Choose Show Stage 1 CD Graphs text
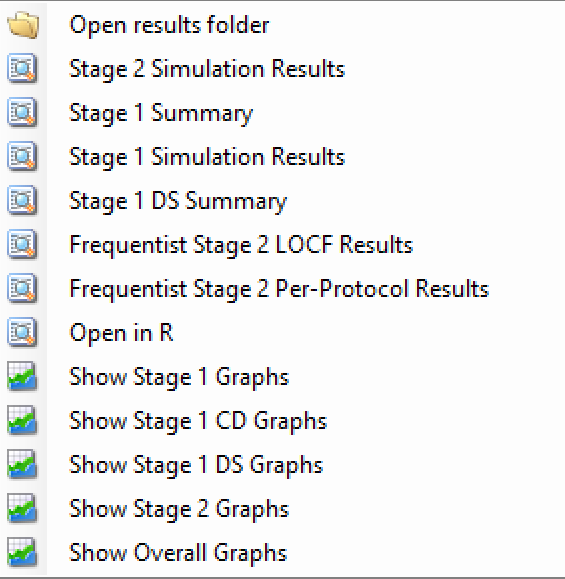The height and width of the screenshot is (579, 565). [198, 421]
